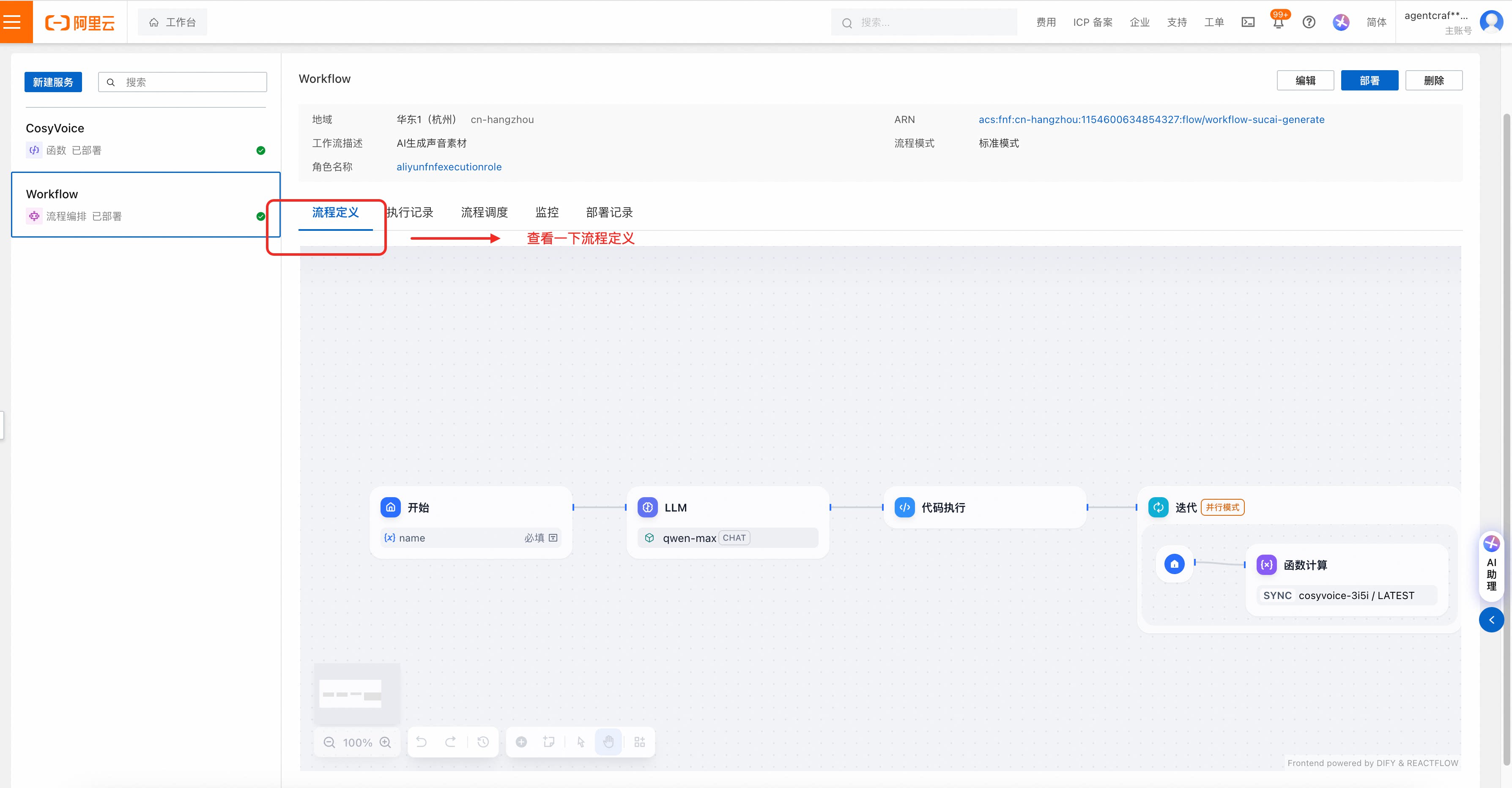Zoom in the workflow canvas

[385, 742]
